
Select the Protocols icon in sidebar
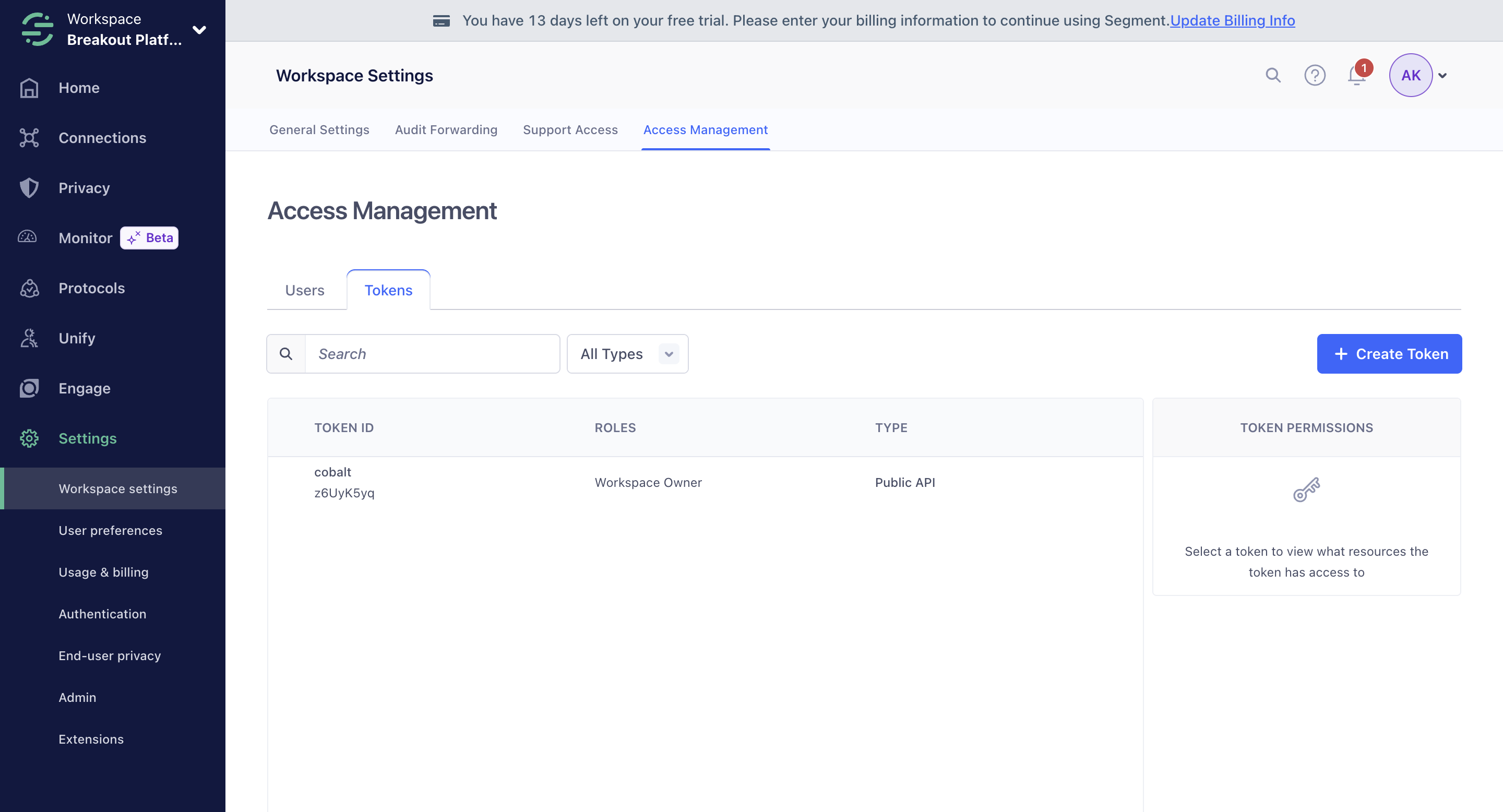click(x=29, y=288)
